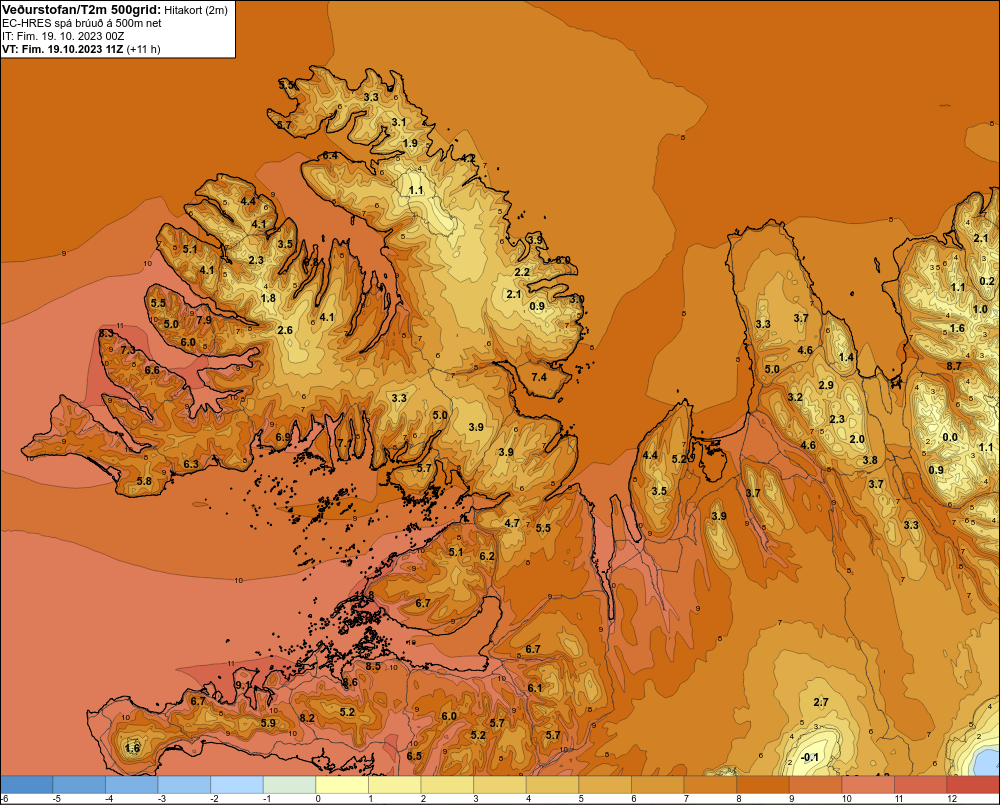Click the temperature value 6.1
Screen dimensions: 1000x805
tap(534, 688)
